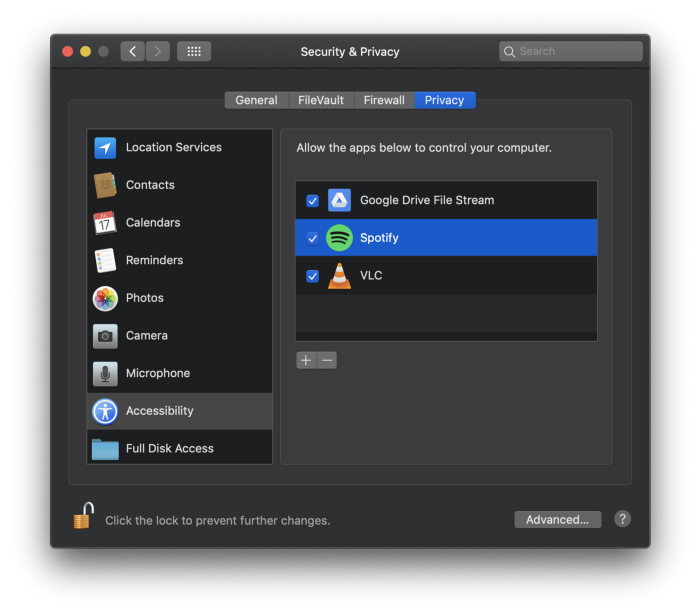700x614 pixels.
Task: Open the FileVault tab
Action: (321, 100)
